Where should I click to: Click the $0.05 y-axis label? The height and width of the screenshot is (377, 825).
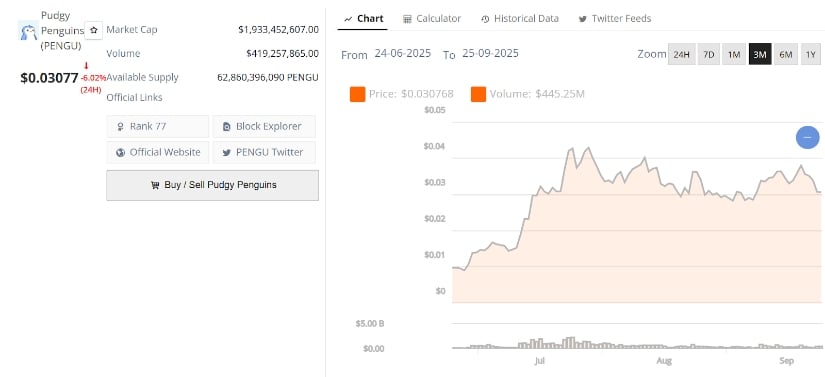[435, 110]
